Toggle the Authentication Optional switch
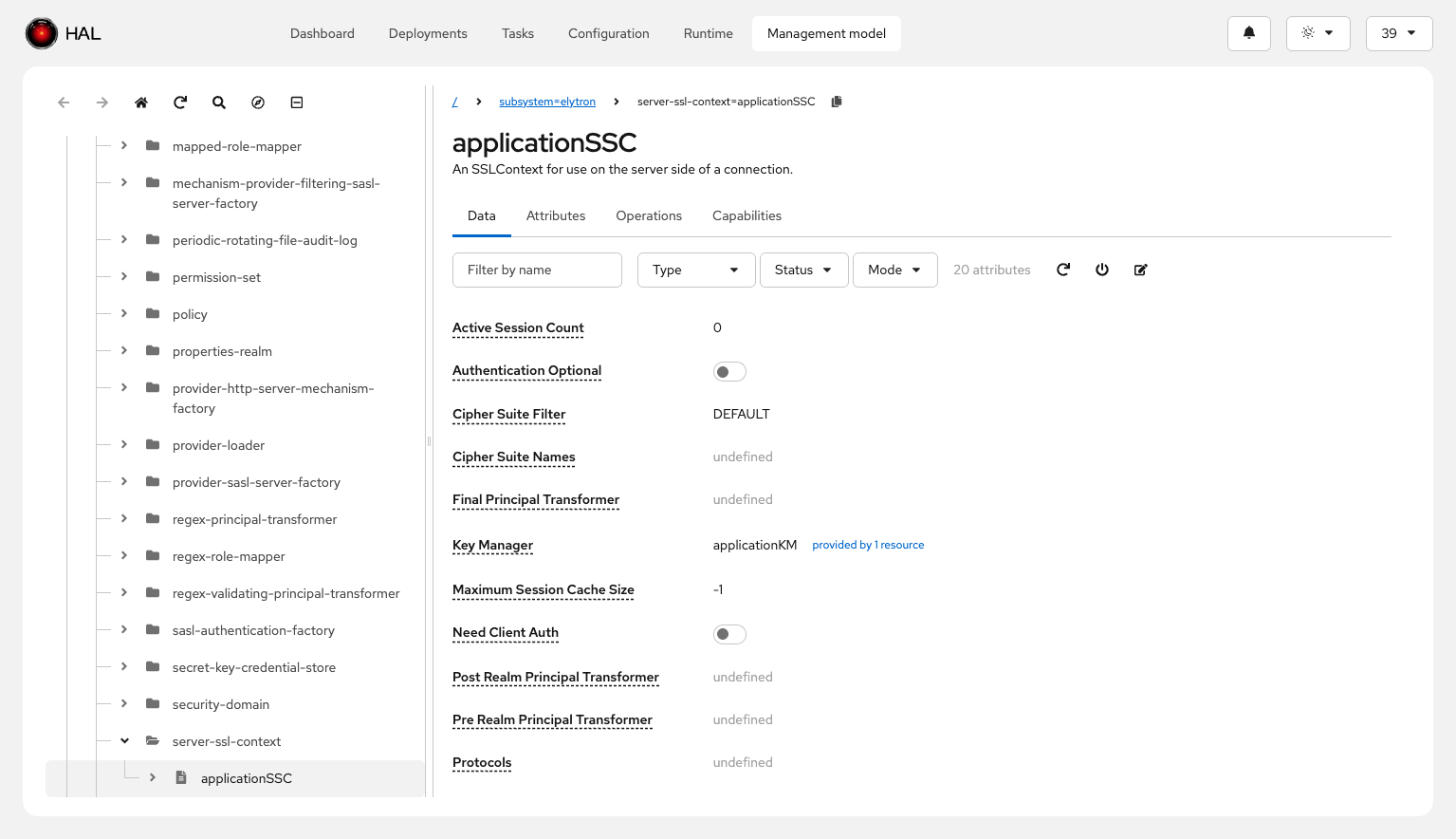The width and height of the screenshot is (1456, 839). 729,372
